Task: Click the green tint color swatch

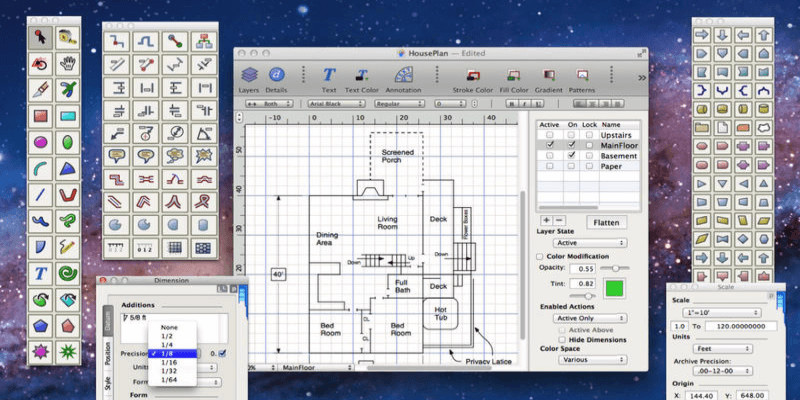Action: [614, 288]
